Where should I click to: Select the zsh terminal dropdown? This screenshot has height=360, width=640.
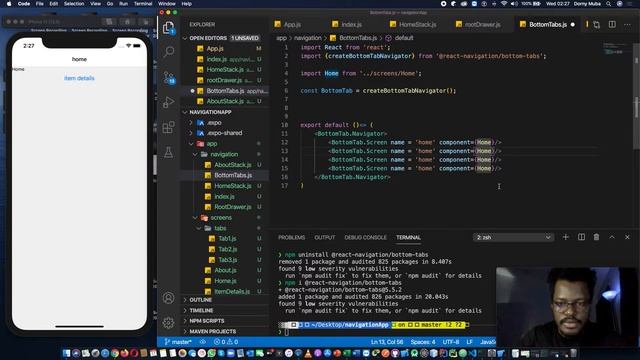(513, 237)
